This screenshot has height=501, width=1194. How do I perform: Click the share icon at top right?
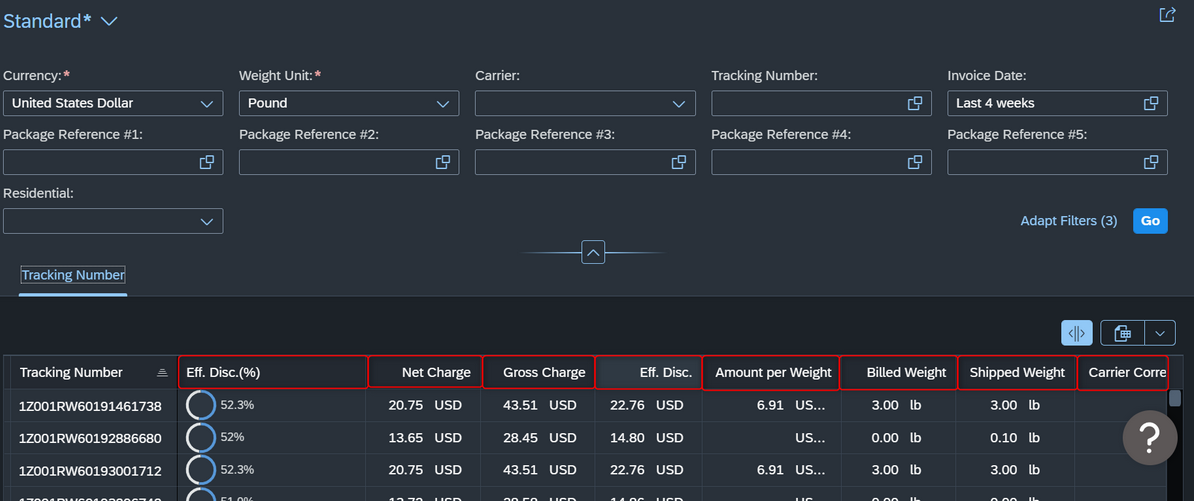pos(1167,14)
